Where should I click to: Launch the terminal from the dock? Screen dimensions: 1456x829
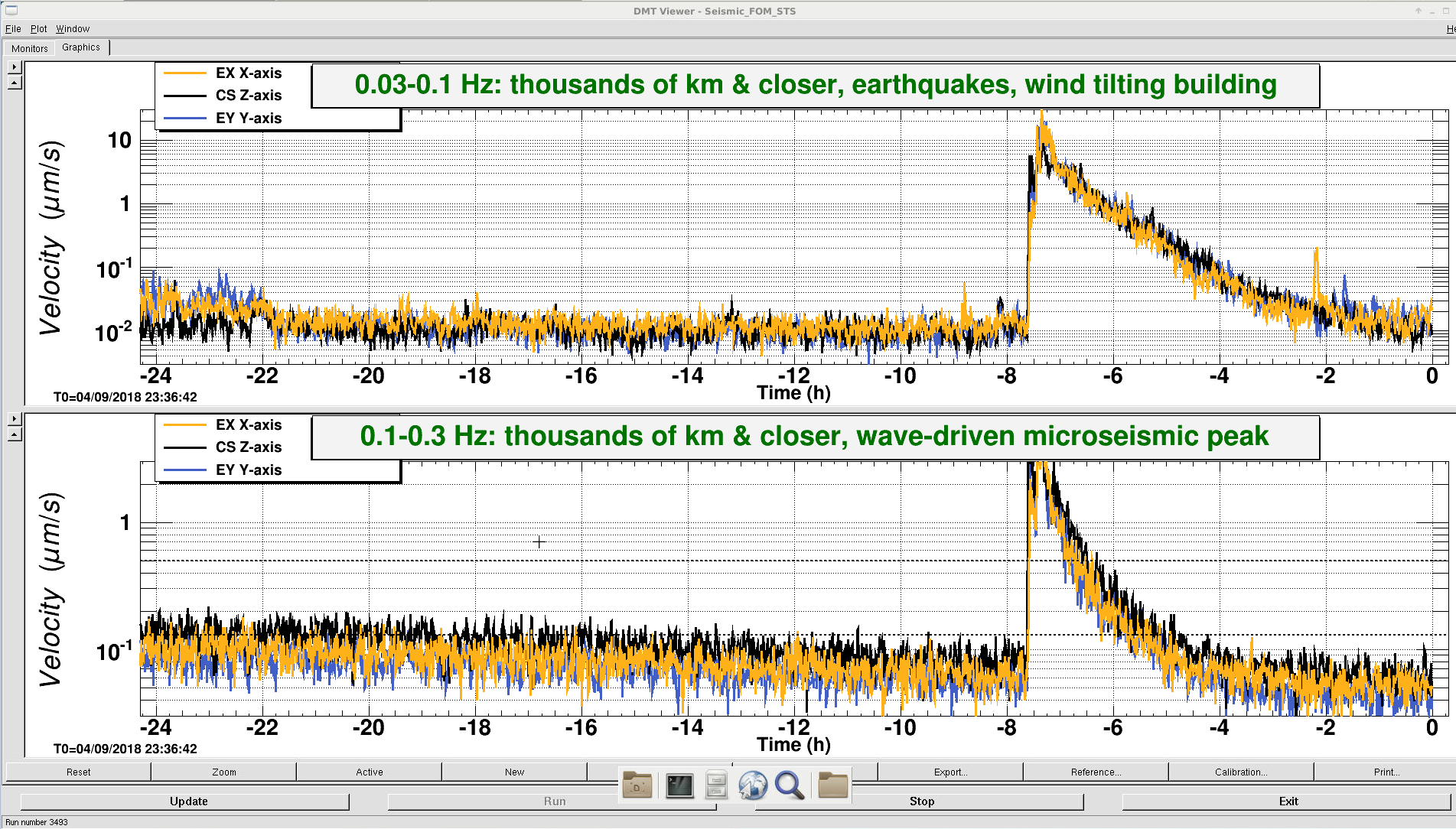pyautogui.click(x=679, y=785)
